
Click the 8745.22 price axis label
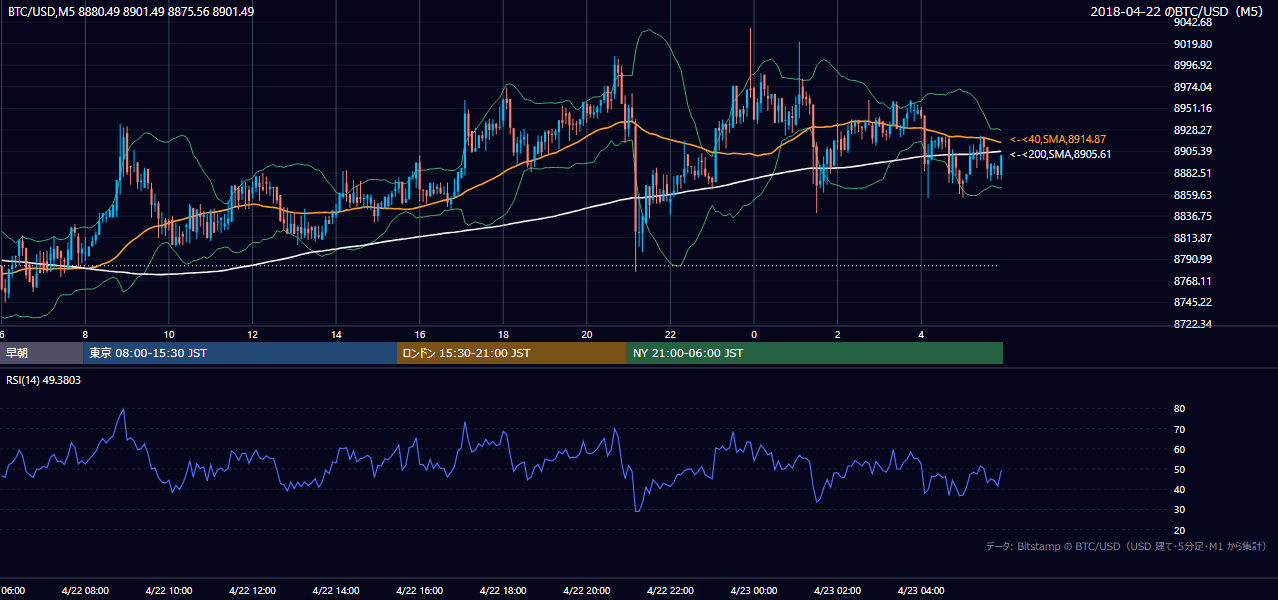(x=1193, y=302)
